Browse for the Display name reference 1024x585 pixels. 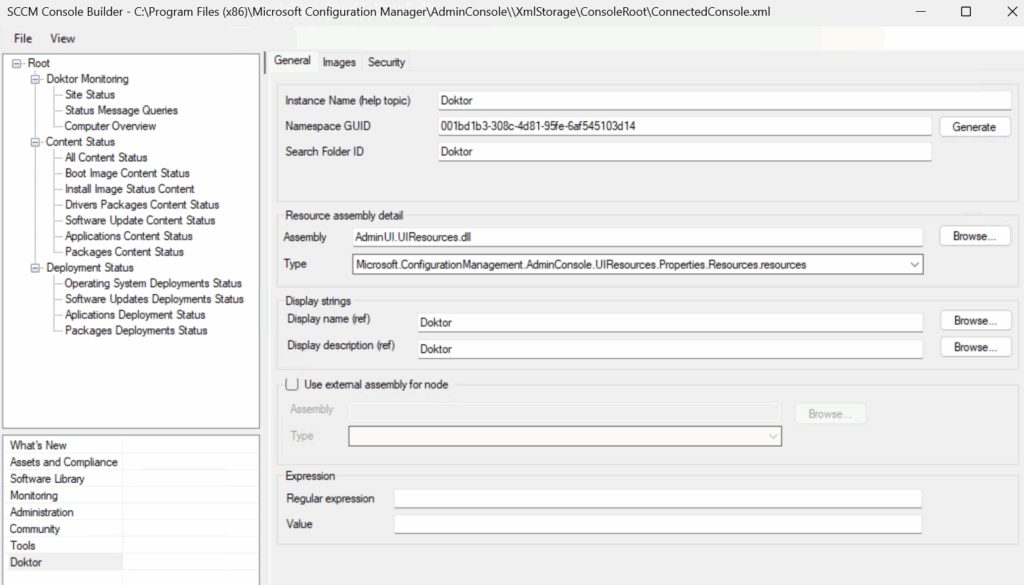point(974,321)
